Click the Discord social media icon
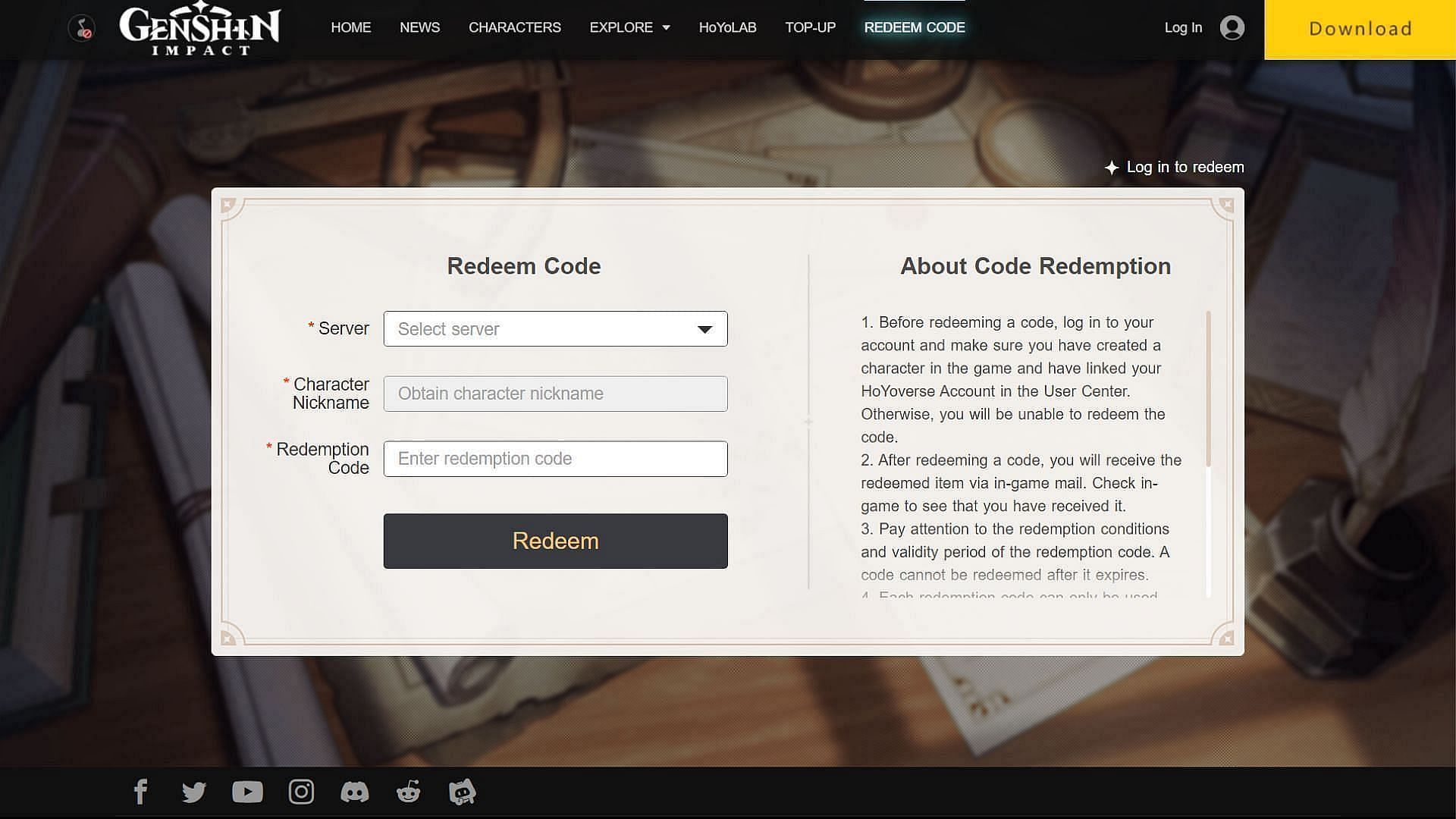Screen dimensions: 1456x819 click(354, 791)
